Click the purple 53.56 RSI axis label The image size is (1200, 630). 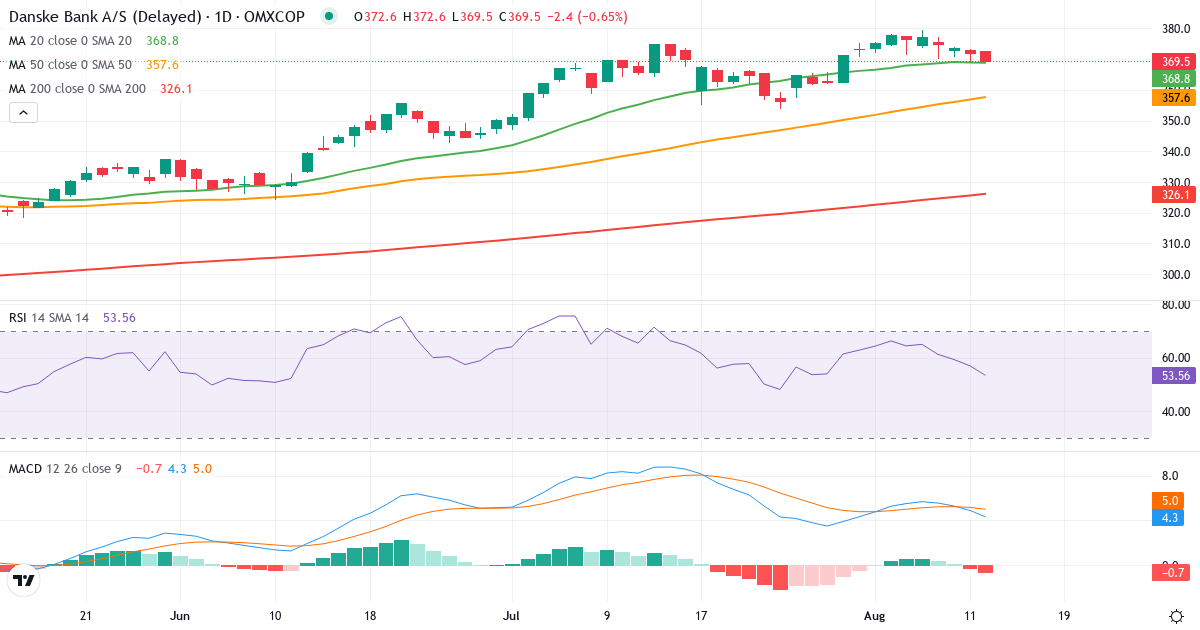pos(1175,375)
